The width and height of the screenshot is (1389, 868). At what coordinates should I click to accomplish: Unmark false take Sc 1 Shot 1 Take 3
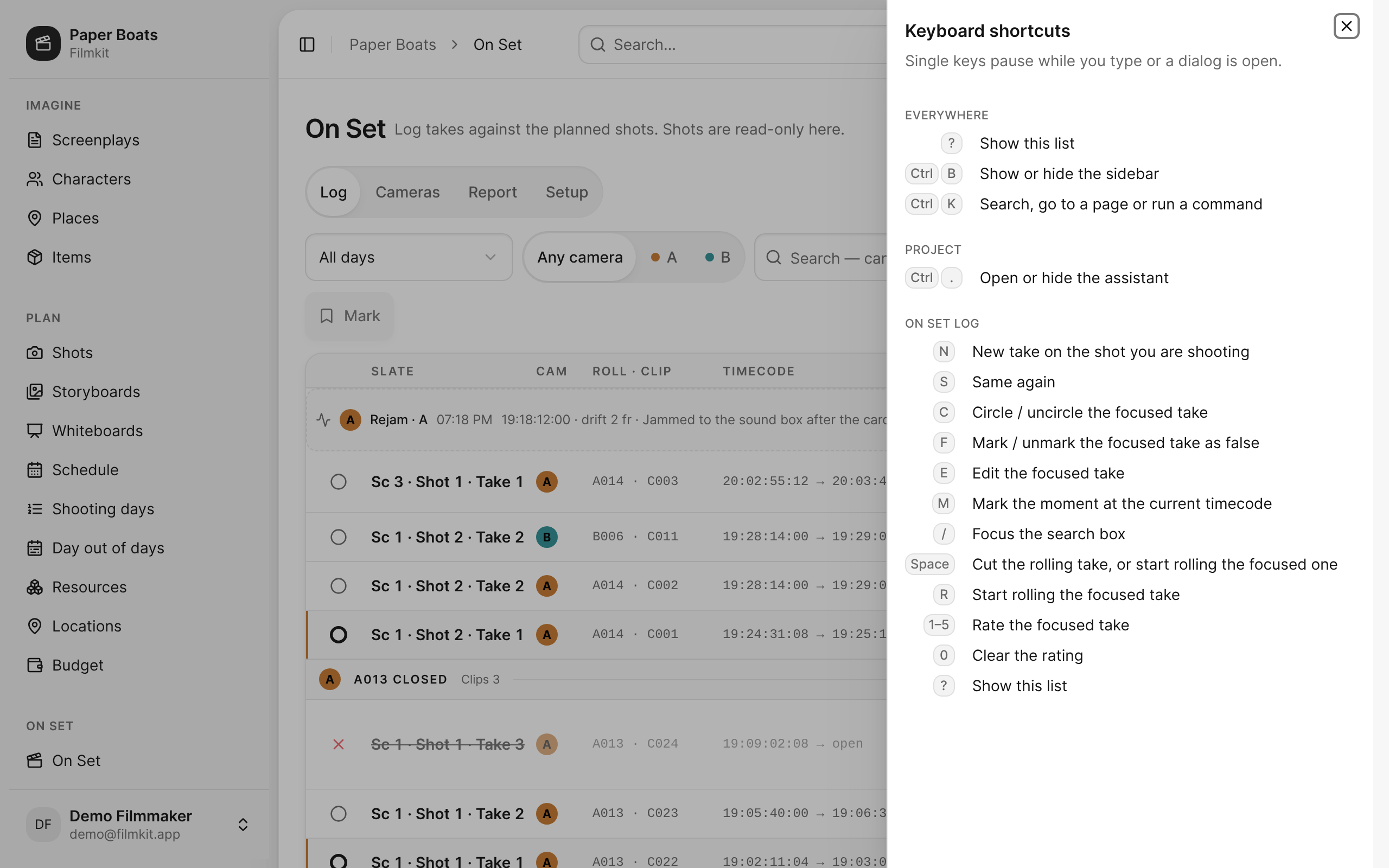click(x=339, y=744)
